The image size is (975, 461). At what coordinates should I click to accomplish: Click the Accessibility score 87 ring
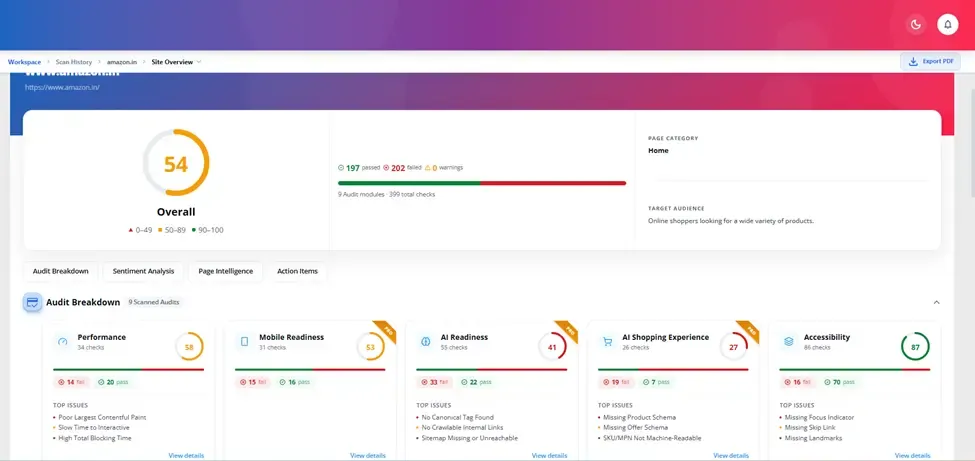pos(915,347)
